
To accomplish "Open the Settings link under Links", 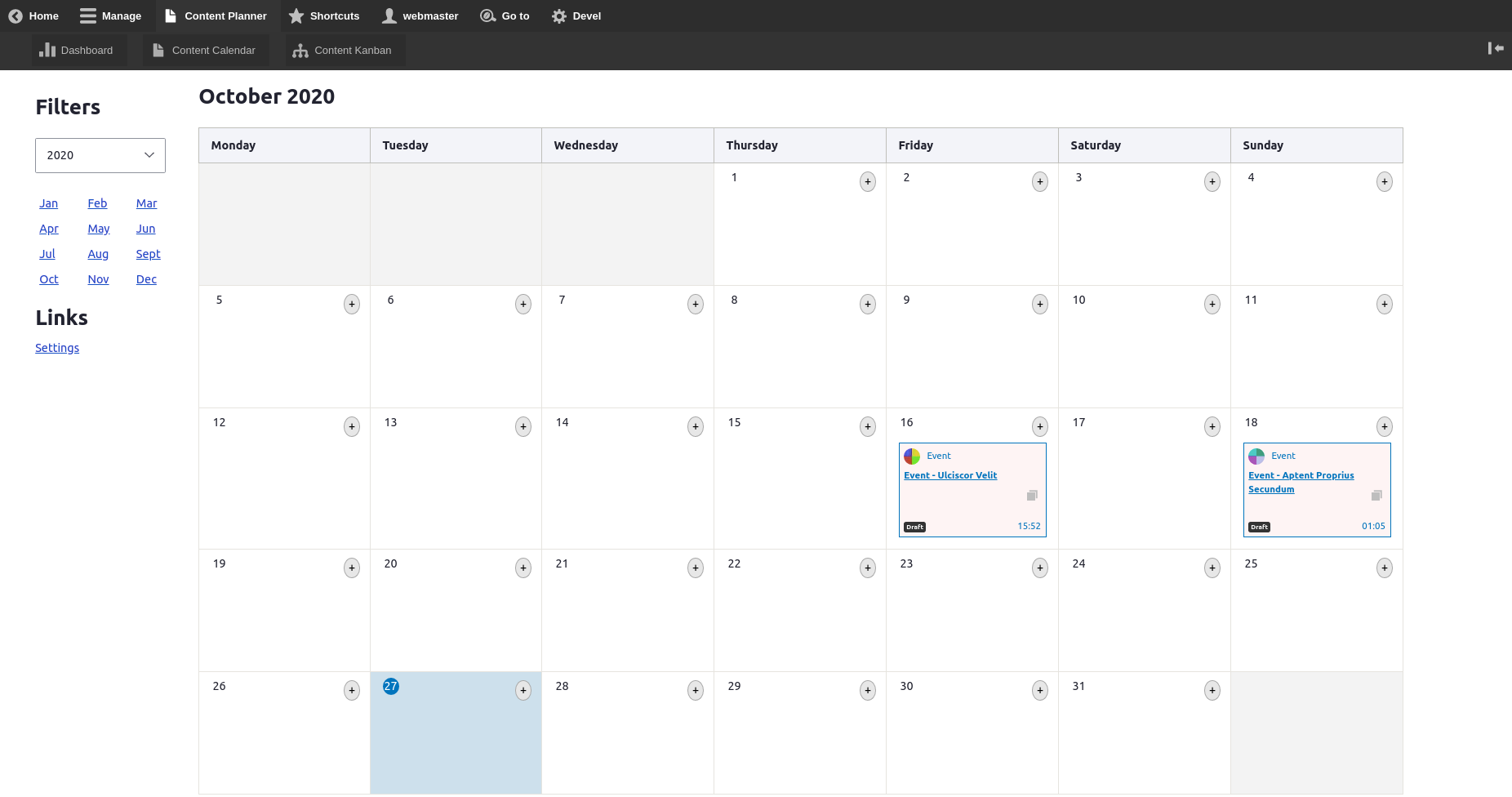I will (56, 347).
